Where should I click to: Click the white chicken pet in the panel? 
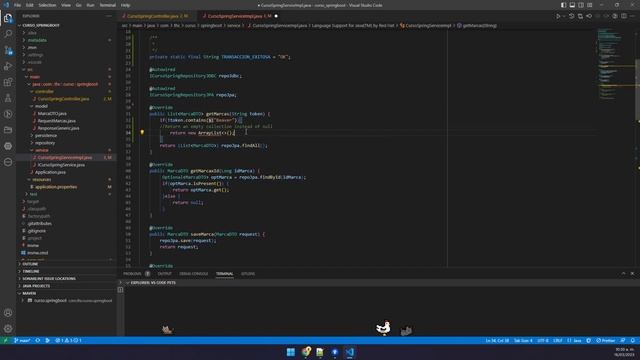pyautogui.click(x=383, y=327)
